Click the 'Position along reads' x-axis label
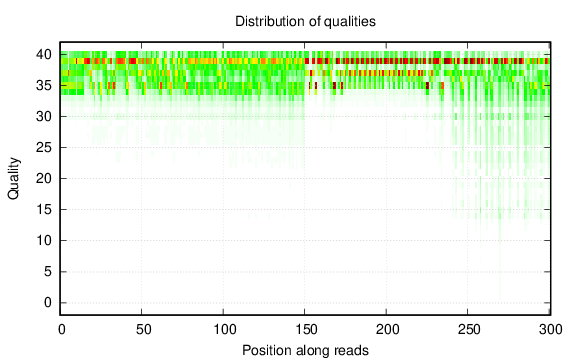The width and height of the screenshot is (576, 360). pos(305,350)
